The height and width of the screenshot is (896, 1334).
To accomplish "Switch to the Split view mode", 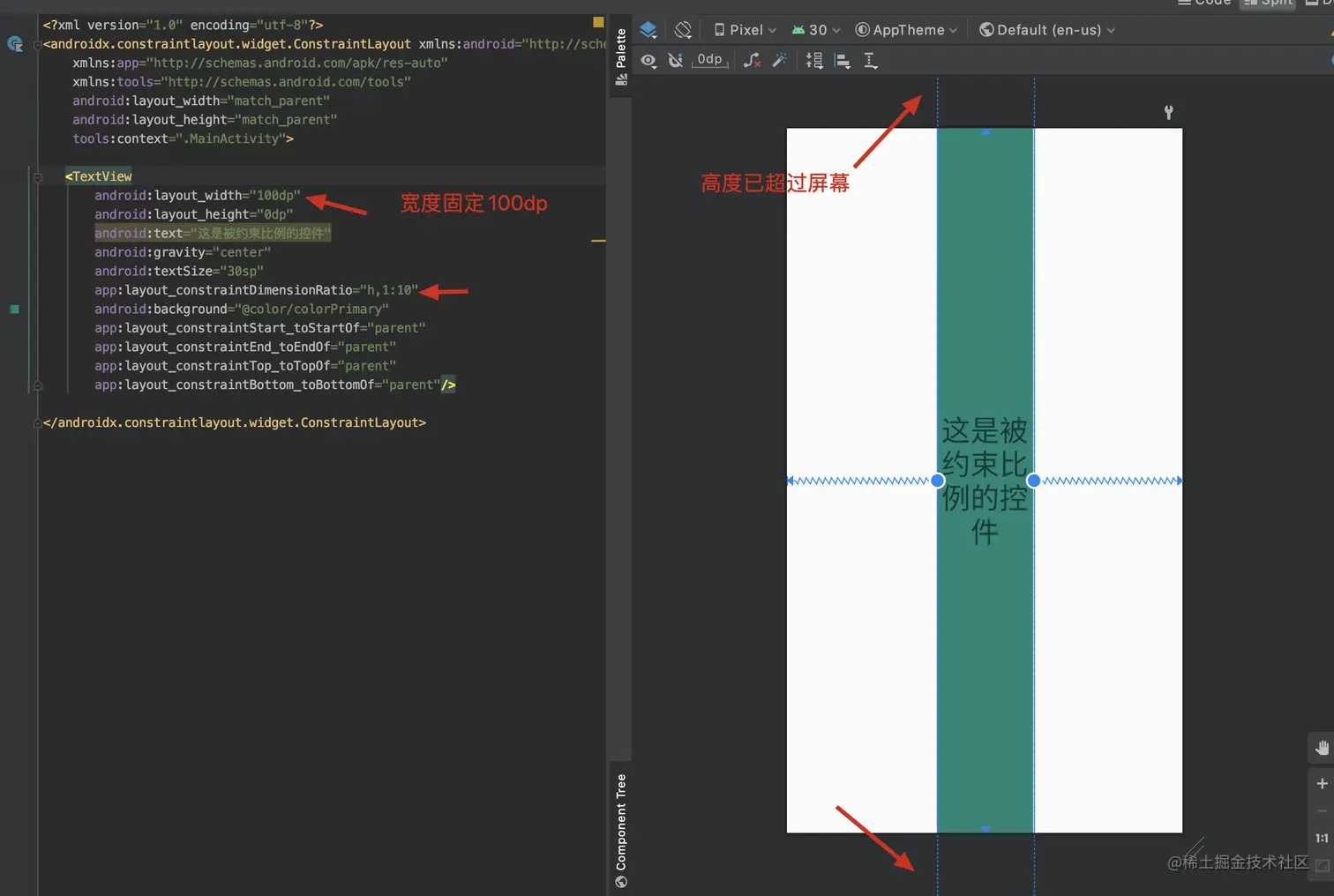I will pyautogui.click(x=1269, y=3).
